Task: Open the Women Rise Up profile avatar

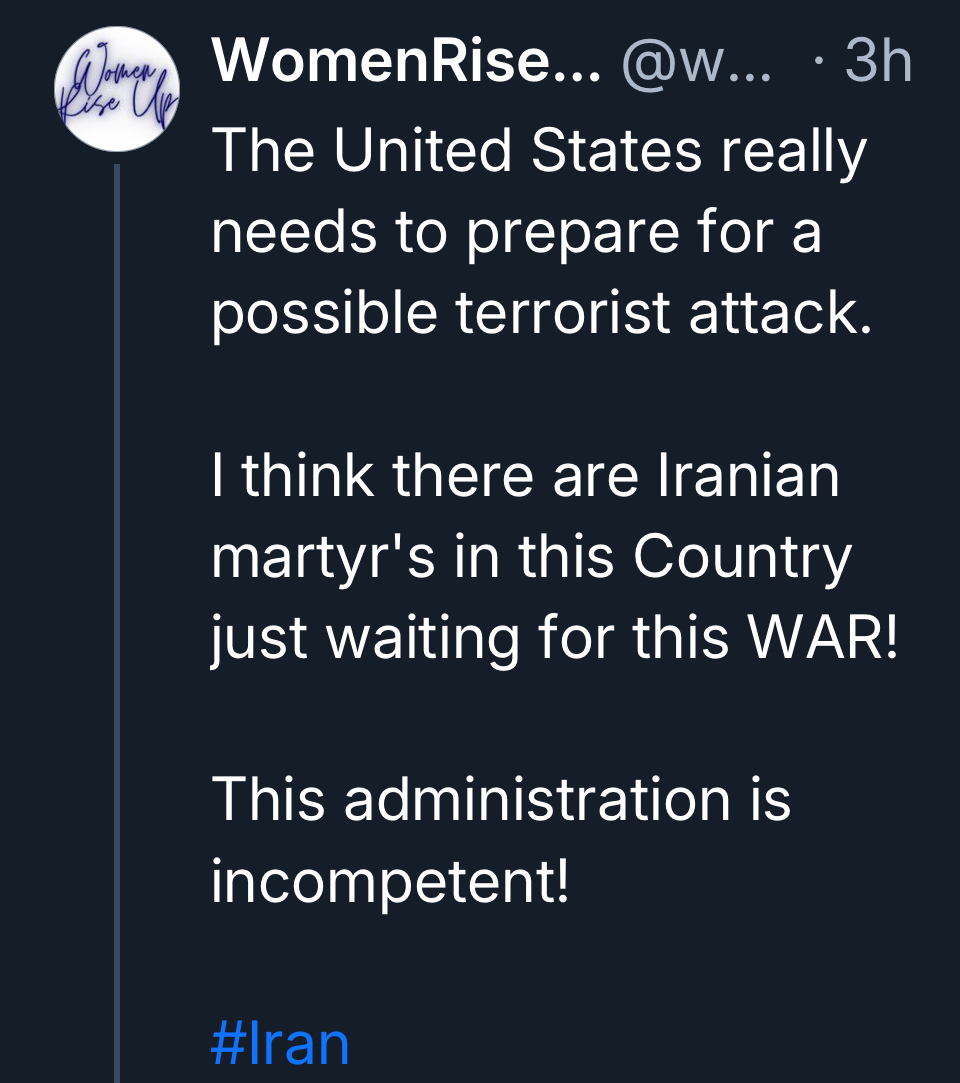Action: coord(115,89)
